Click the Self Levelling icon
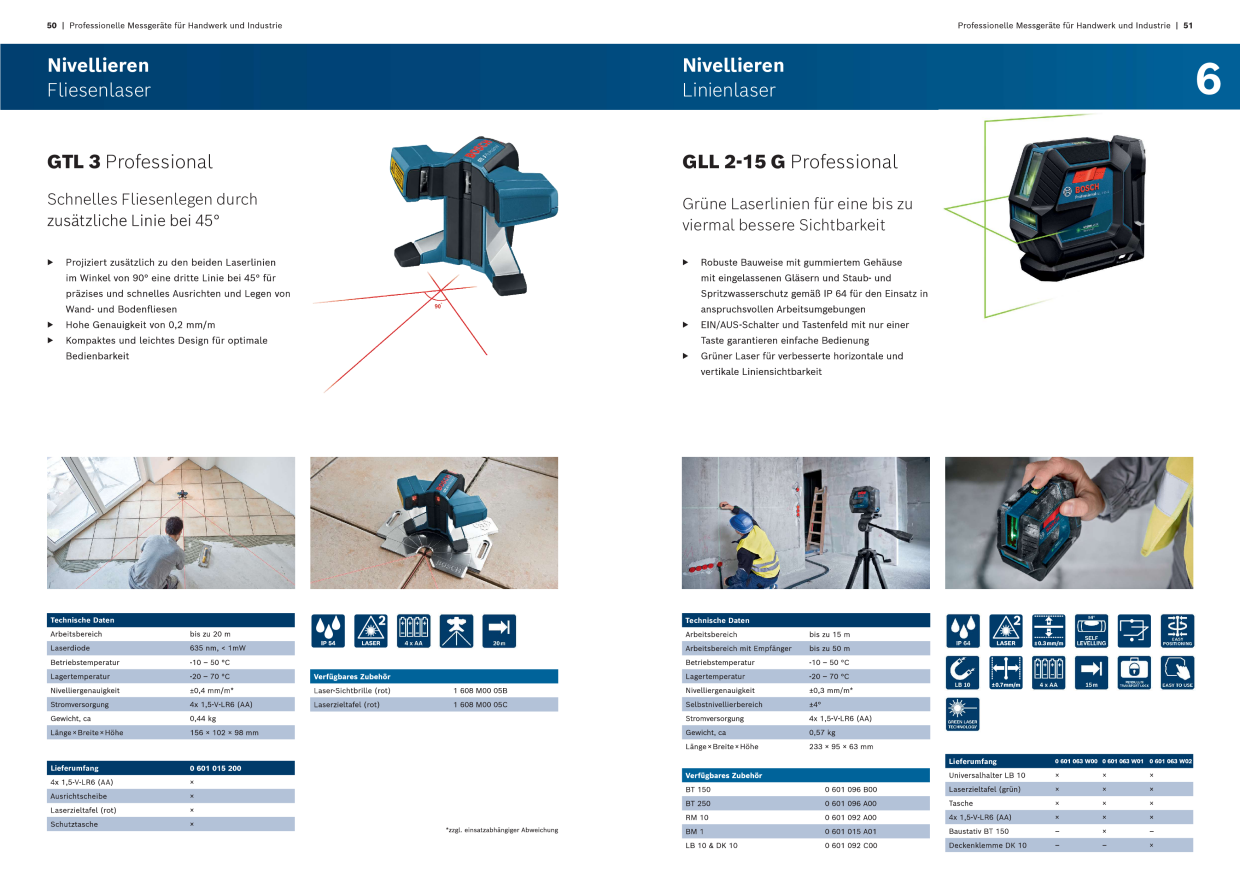This screenshot has width=1240, height=876. pyautogui.click(x=1091, y=631)
